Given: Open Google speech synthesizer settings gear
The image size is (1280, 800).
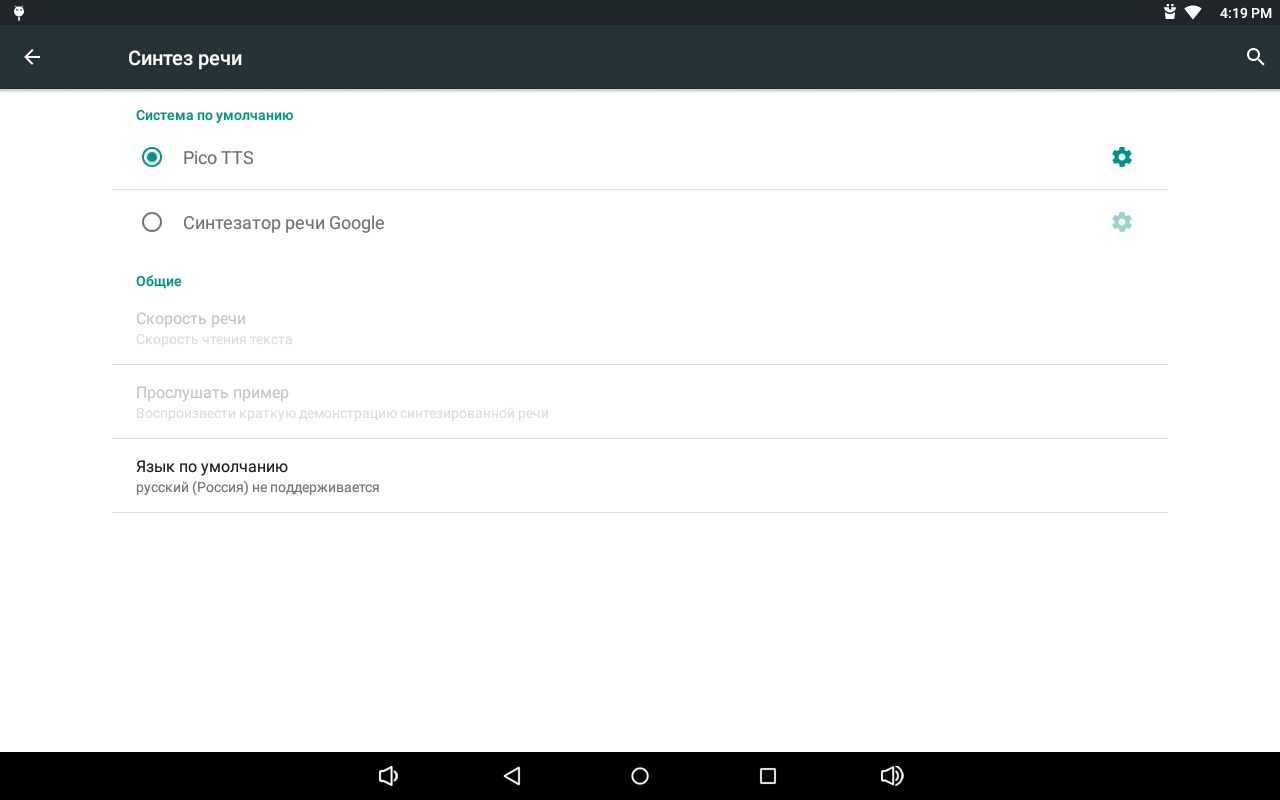Looking at the screenshot, I should click(x=1122, y=222).
